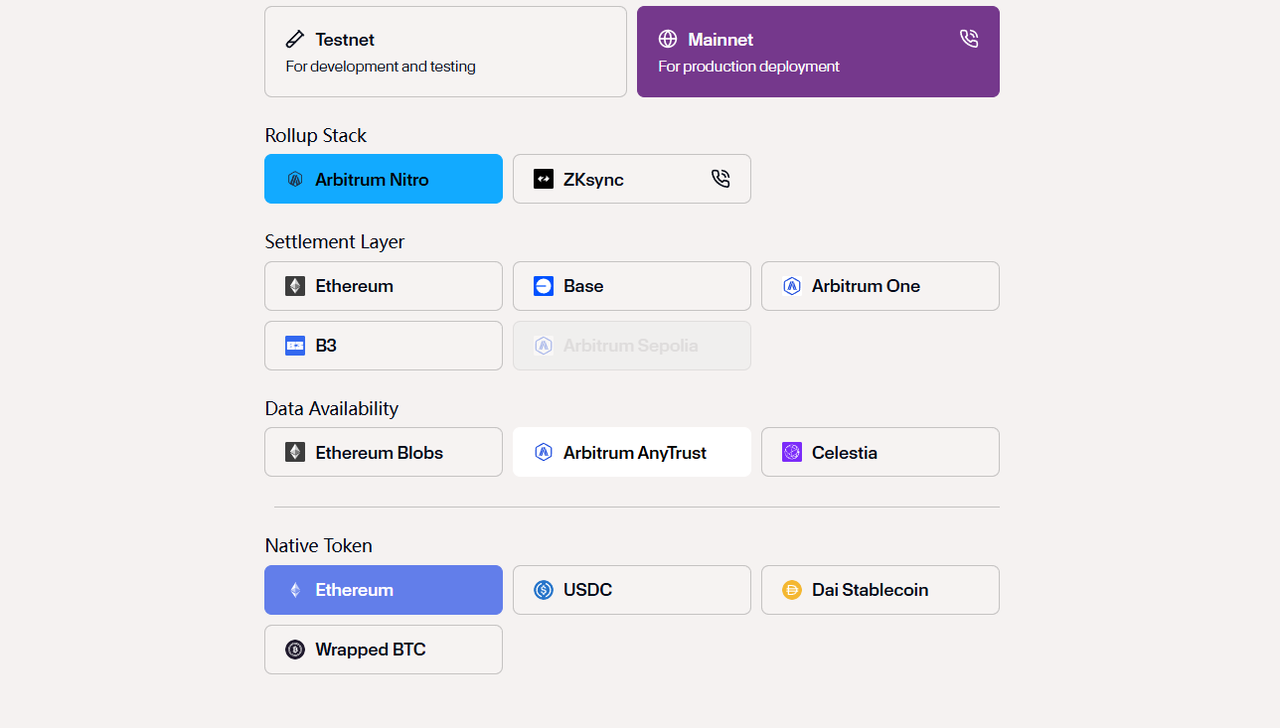
Task: Click the phone icon on Mainnet card
Action: click(x=968, y=38)
